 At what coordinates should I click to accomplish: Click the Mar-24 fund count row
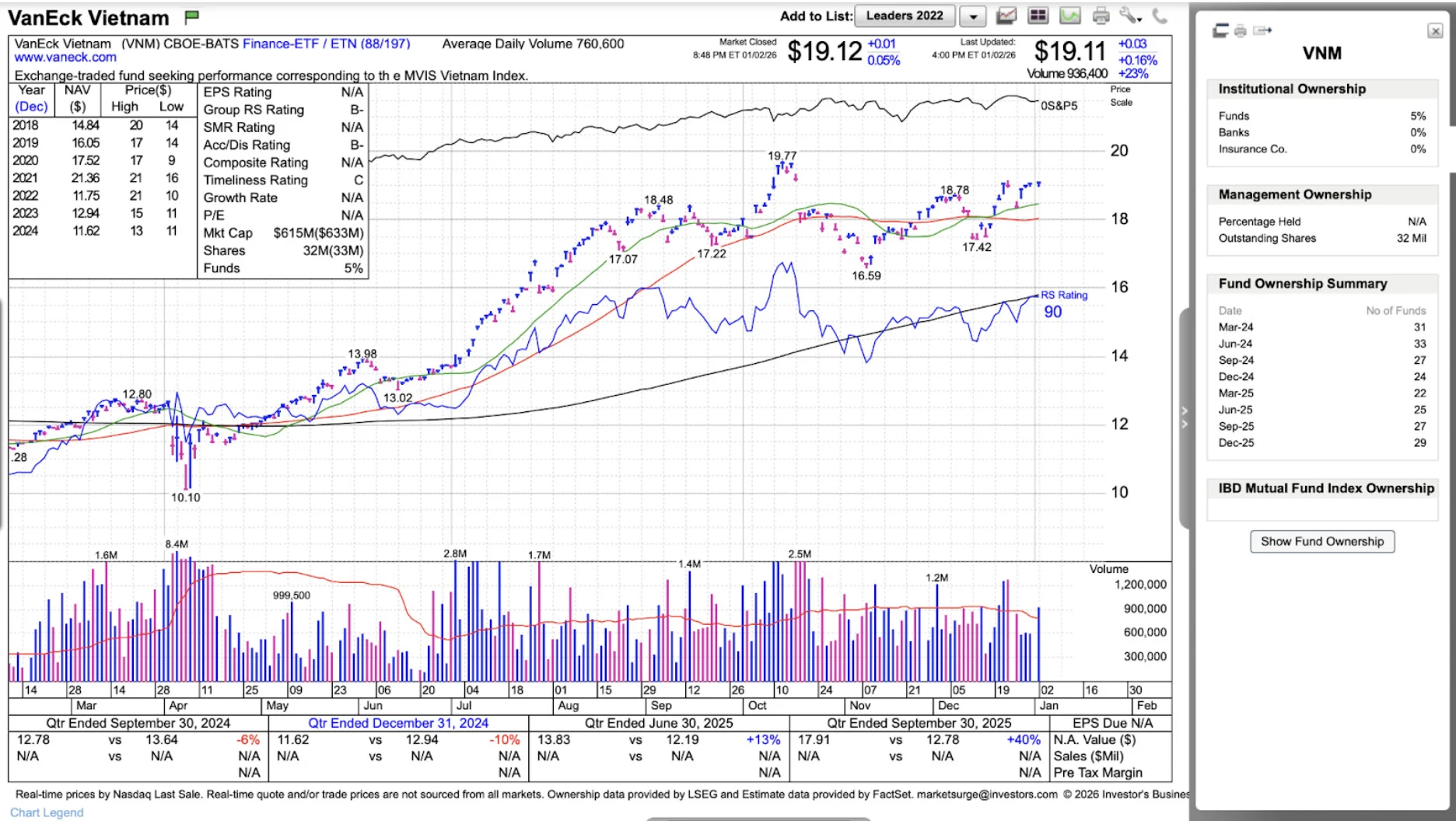click(x=1322, y=327)
